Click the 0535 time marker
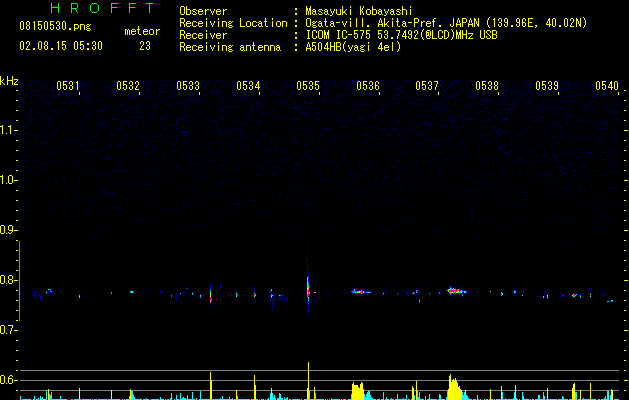The height and width of the screenshot is (400, 629). [x=308, y=86]
